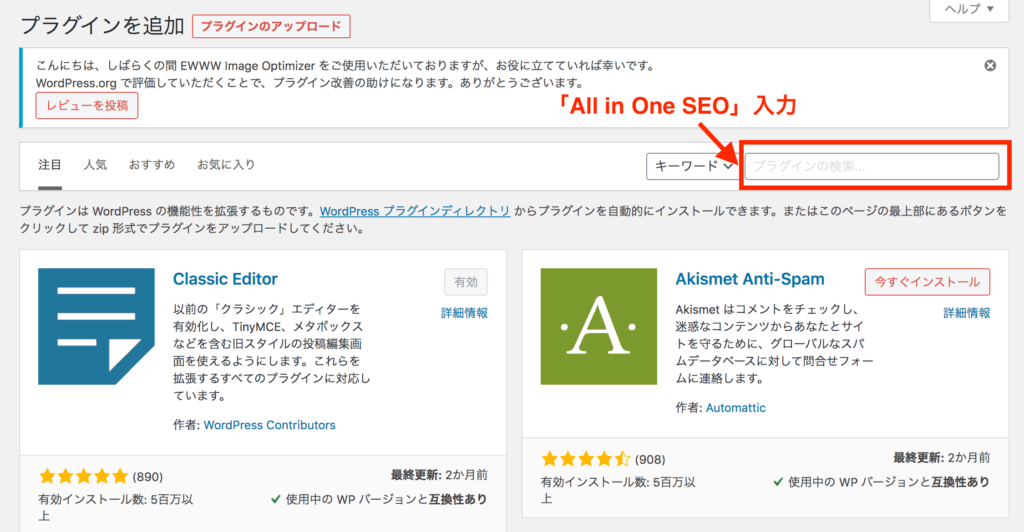This screenshot has width=1024, height=532.
Task: Click the Classic Editor plugin icon
Action: [96, 326]
